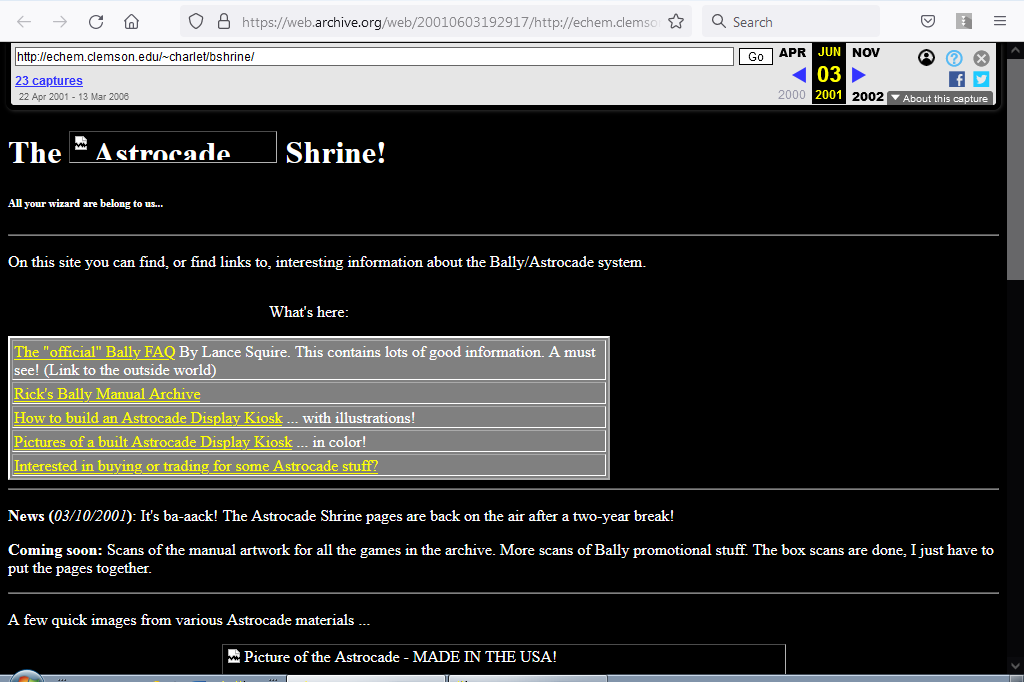
Task: Open How to build an Astrocade Display Kiosk
Action: [x=148, y=418]
